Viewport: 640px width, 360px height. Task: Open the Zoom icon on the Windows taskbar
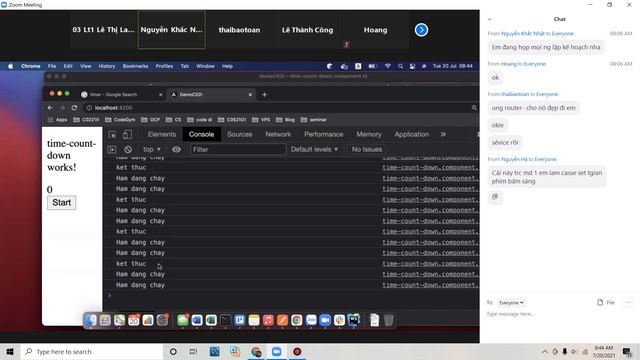(x=276, y=351)
